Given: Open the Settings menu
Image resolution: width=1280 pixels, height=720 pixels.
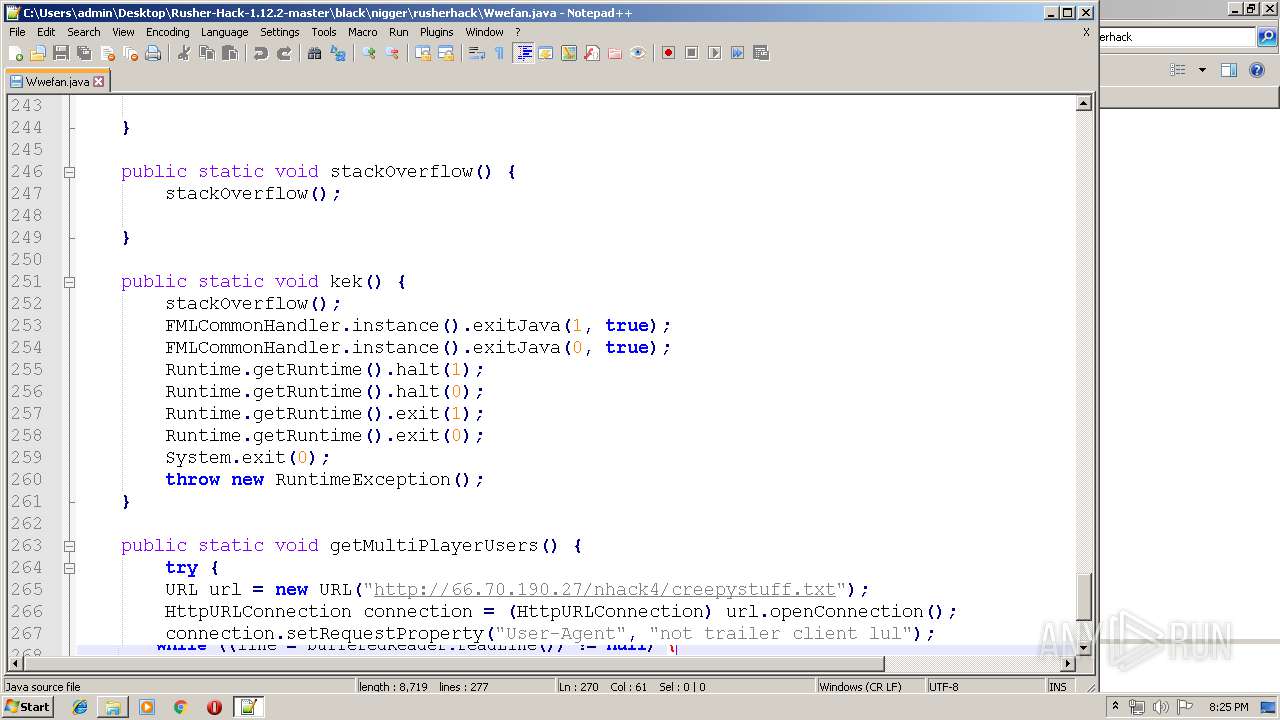Looking at the screenshot, I should coord(280,32).
